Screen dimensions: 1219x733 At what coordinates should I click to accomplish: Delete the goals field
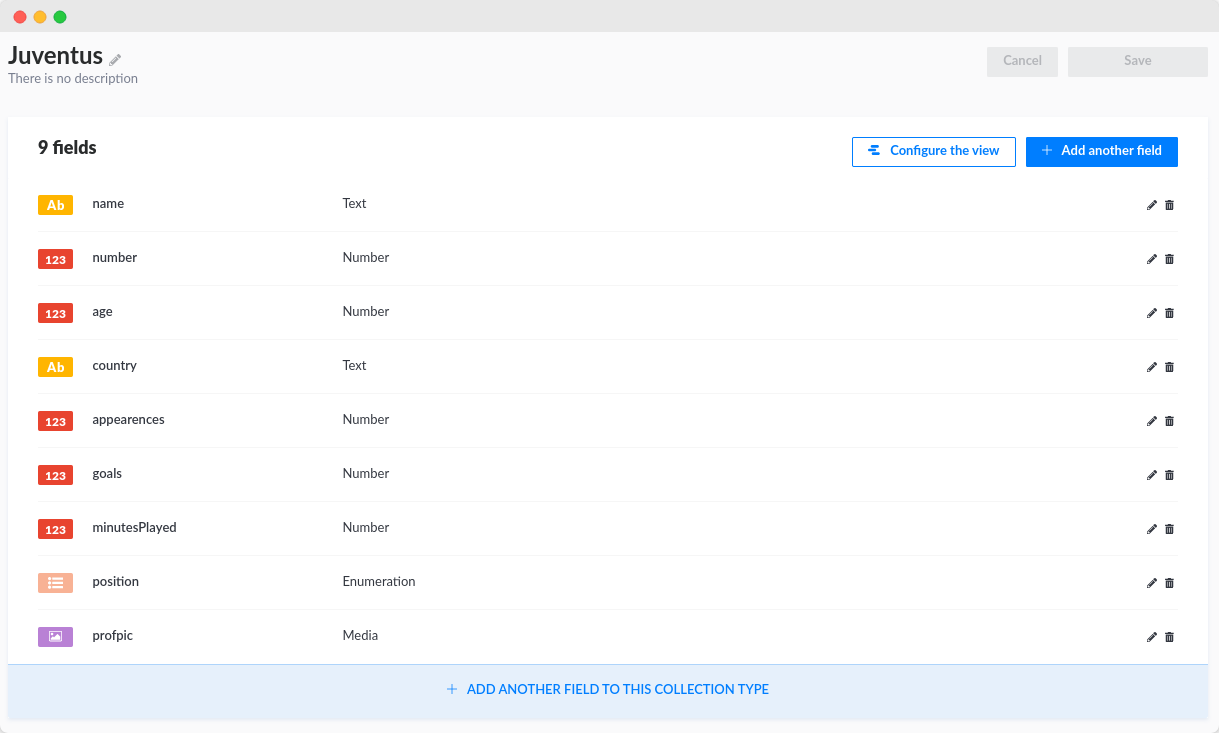[x=1170, y=475]
